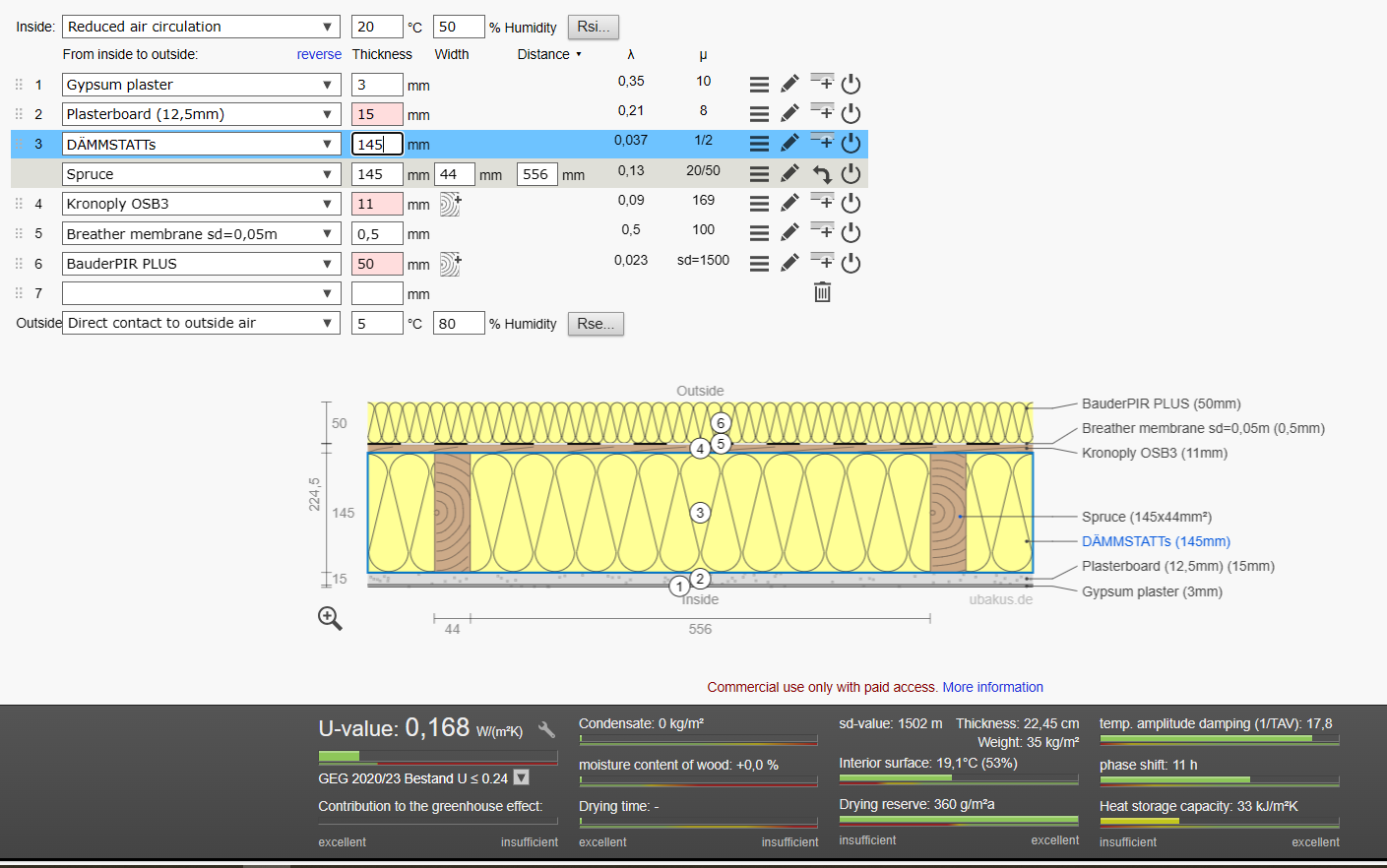The width and height of the screenshot is (1387, 868).
Task: Delete empty layer 7 with trash icon
Action: 823,292
